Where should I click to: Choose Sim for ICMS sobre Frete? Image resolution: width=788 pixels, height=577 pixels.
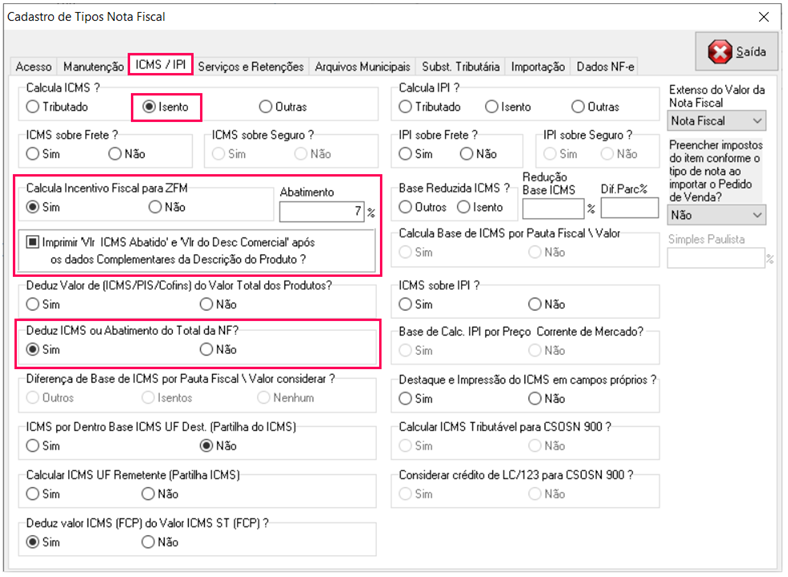pos(33,154)
